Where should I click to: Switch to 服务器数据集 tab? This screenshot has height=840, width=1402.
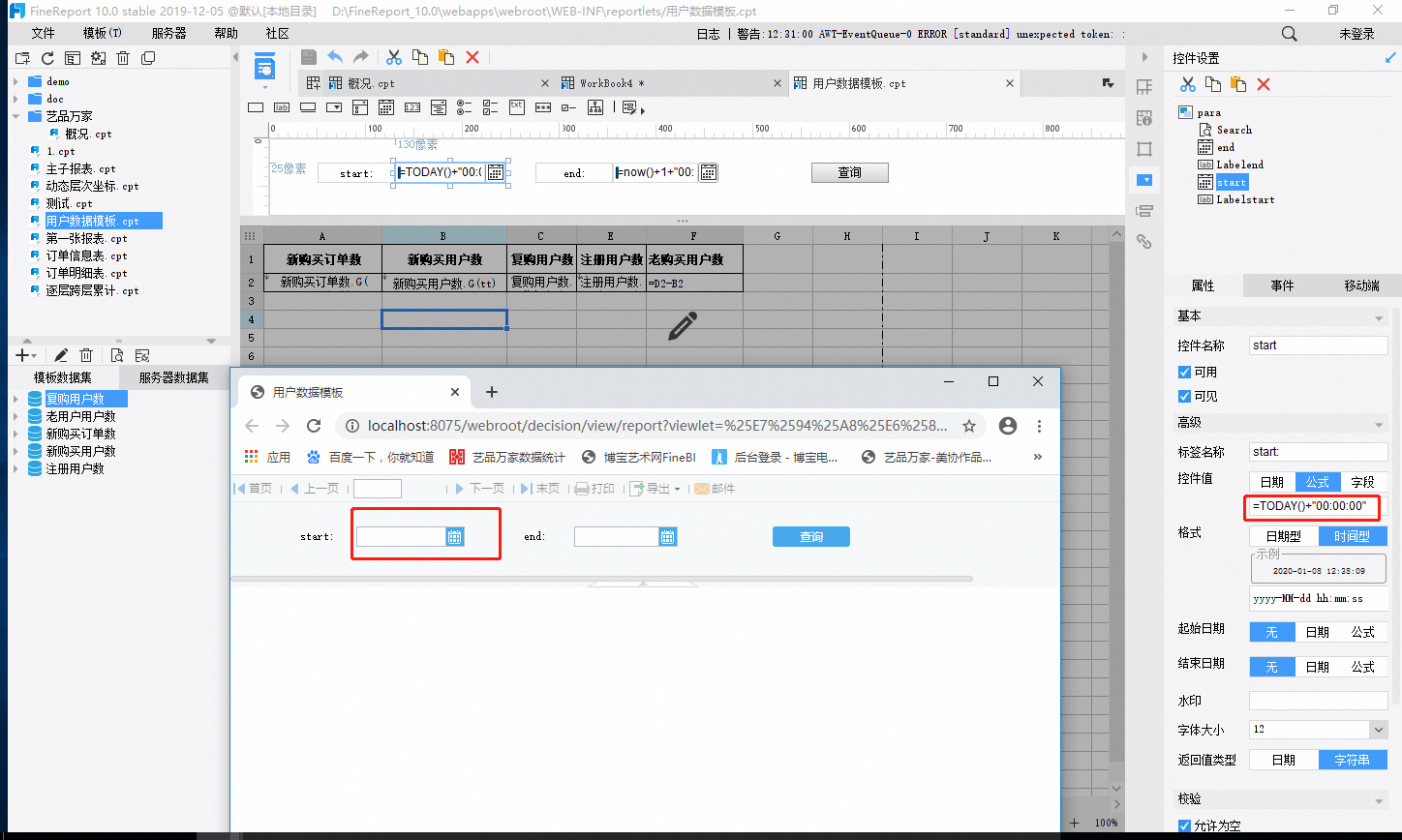[175, 377]
